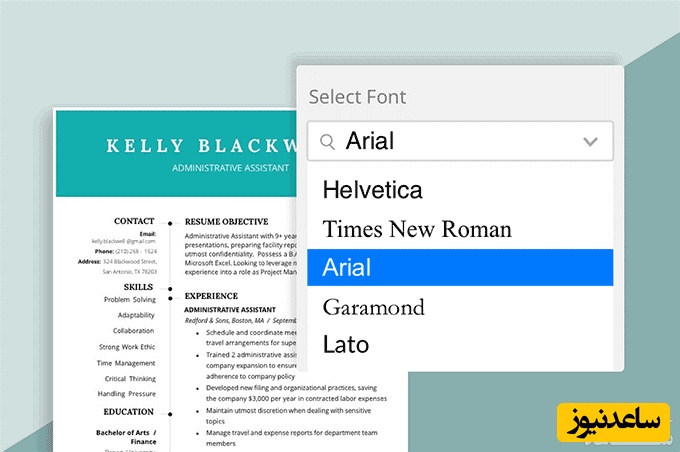Select the Problem Solving skill item
The height and width of the screenshot is (452, 680).
click(130, 299)
